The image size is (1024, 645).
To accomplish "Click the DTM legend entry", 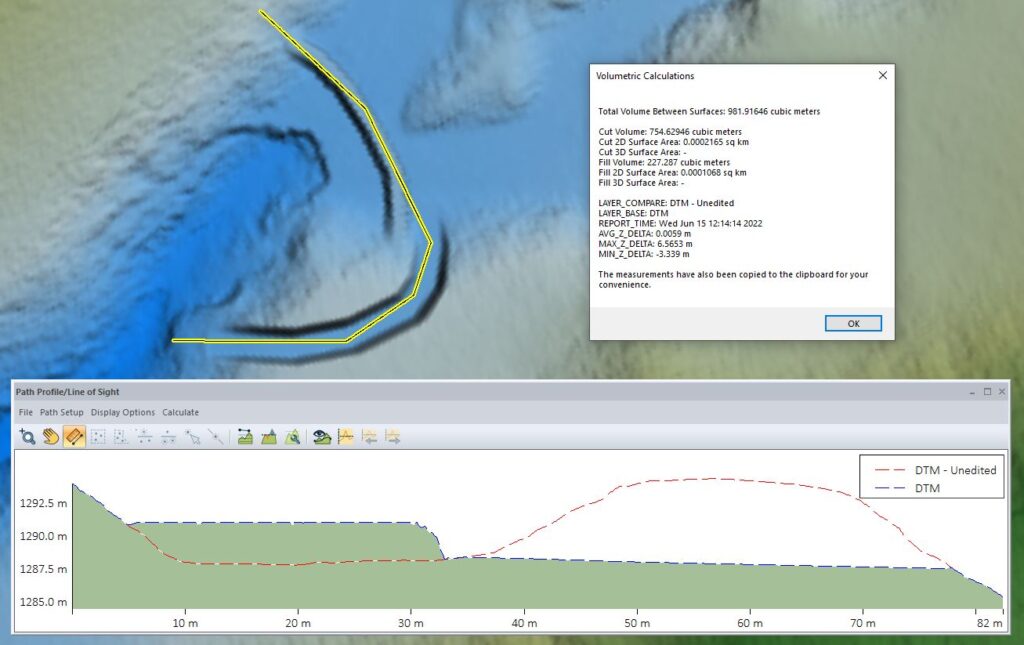I will [x=907, y=488].
